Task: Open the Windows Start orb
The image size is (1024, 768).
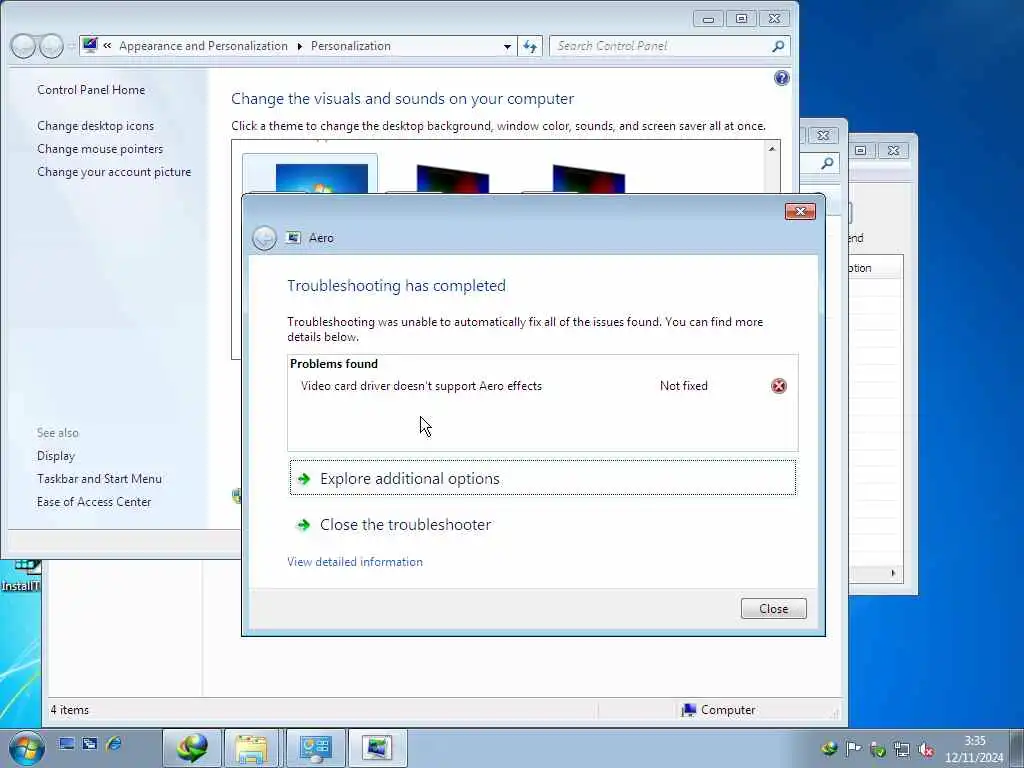Action: point(26,748)
